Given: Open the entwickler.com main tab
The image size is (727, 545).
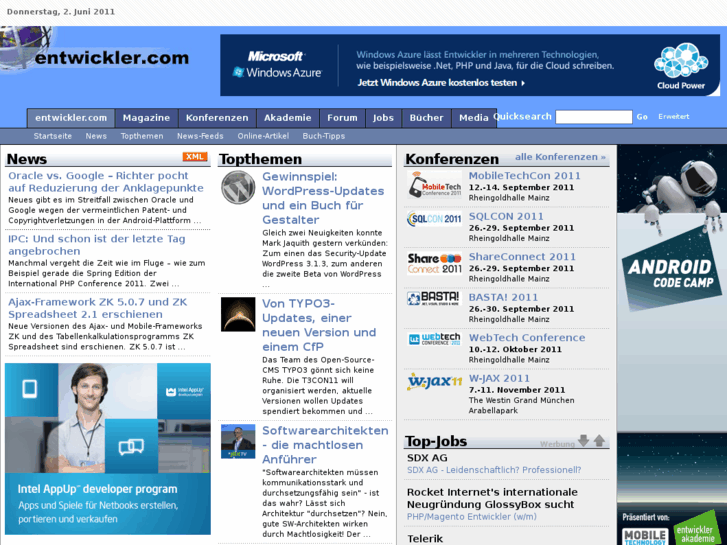Looking at the screenshot, I should point(71,118).
